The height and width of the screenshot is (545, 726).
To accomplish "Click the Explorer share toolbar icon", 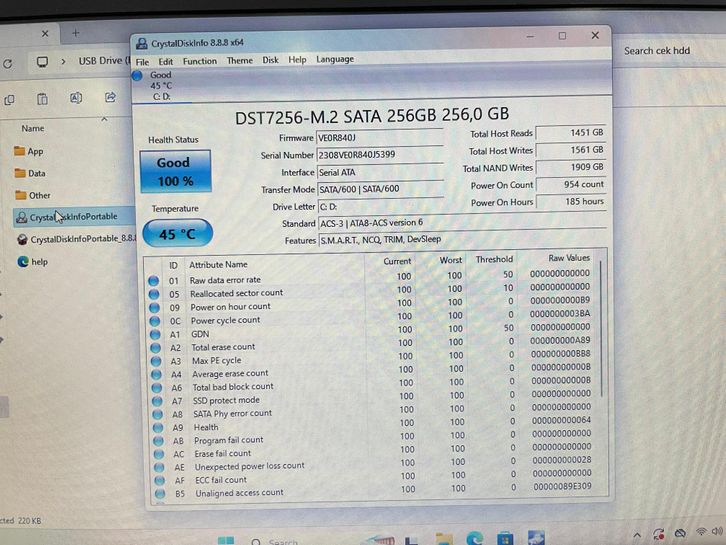I will pos(110,97).
